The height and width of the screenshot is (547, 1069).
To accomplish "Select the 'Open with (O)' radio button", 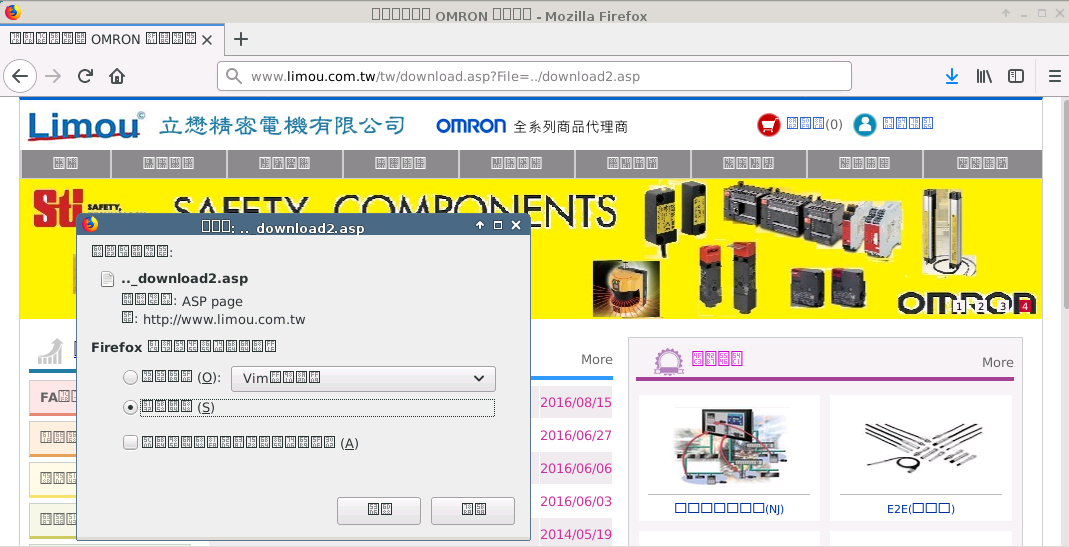I will point(130,377).
